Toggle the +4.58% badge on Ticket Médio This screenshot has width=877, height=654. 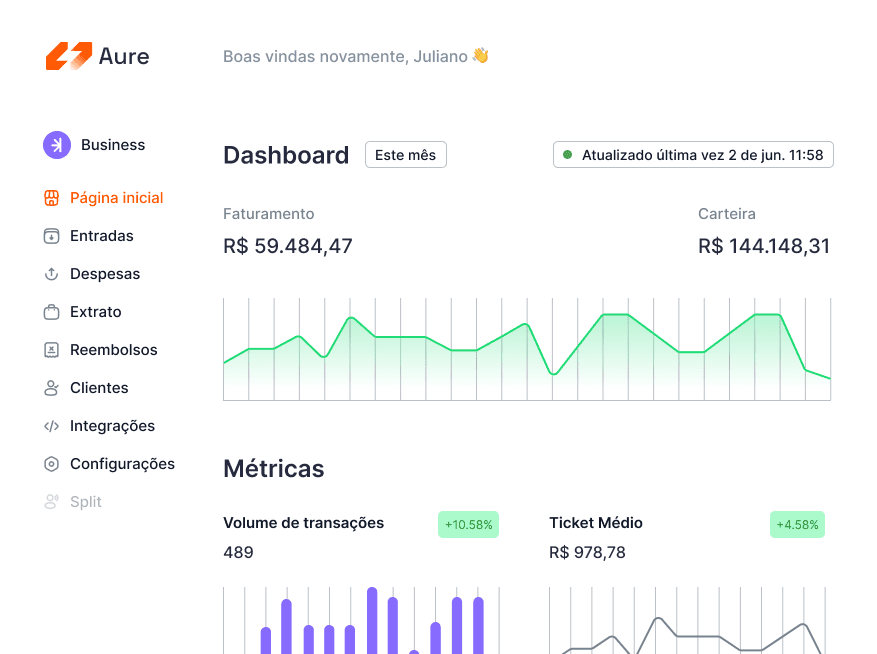click(797, 524)
